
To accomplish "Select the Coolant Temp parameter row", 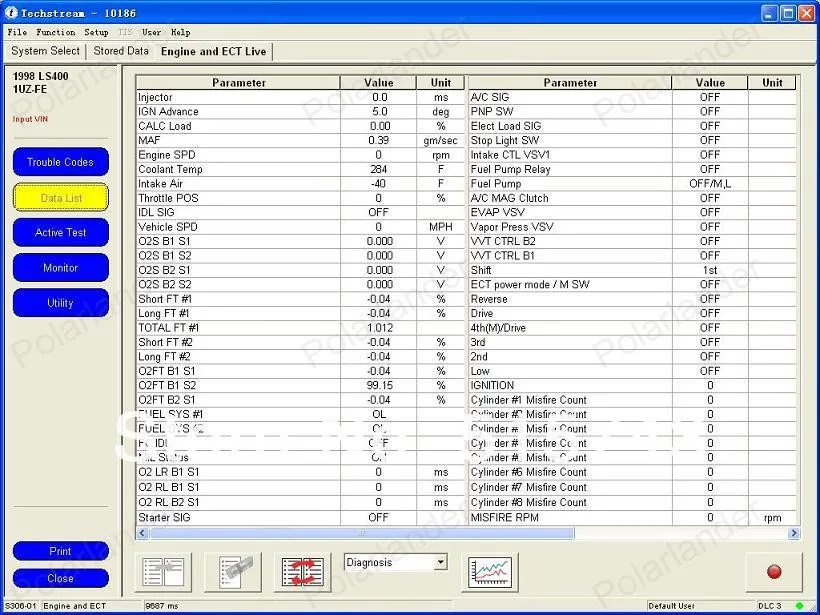I will coord(302,169).
